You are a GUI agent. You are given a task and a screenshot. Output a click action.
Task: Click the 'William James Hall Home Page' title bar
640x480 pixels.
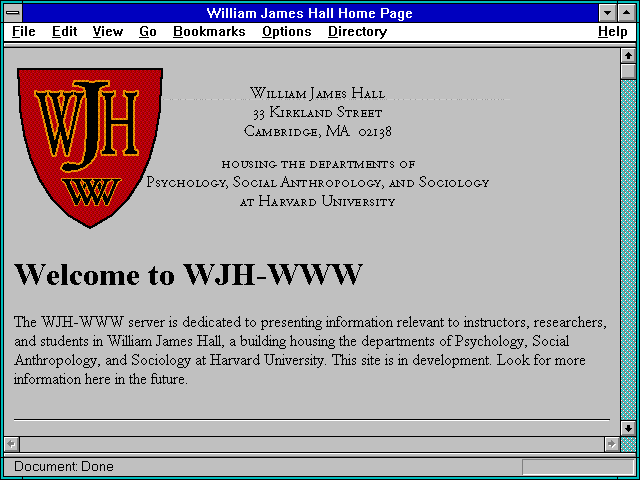[x=309, y=13]
